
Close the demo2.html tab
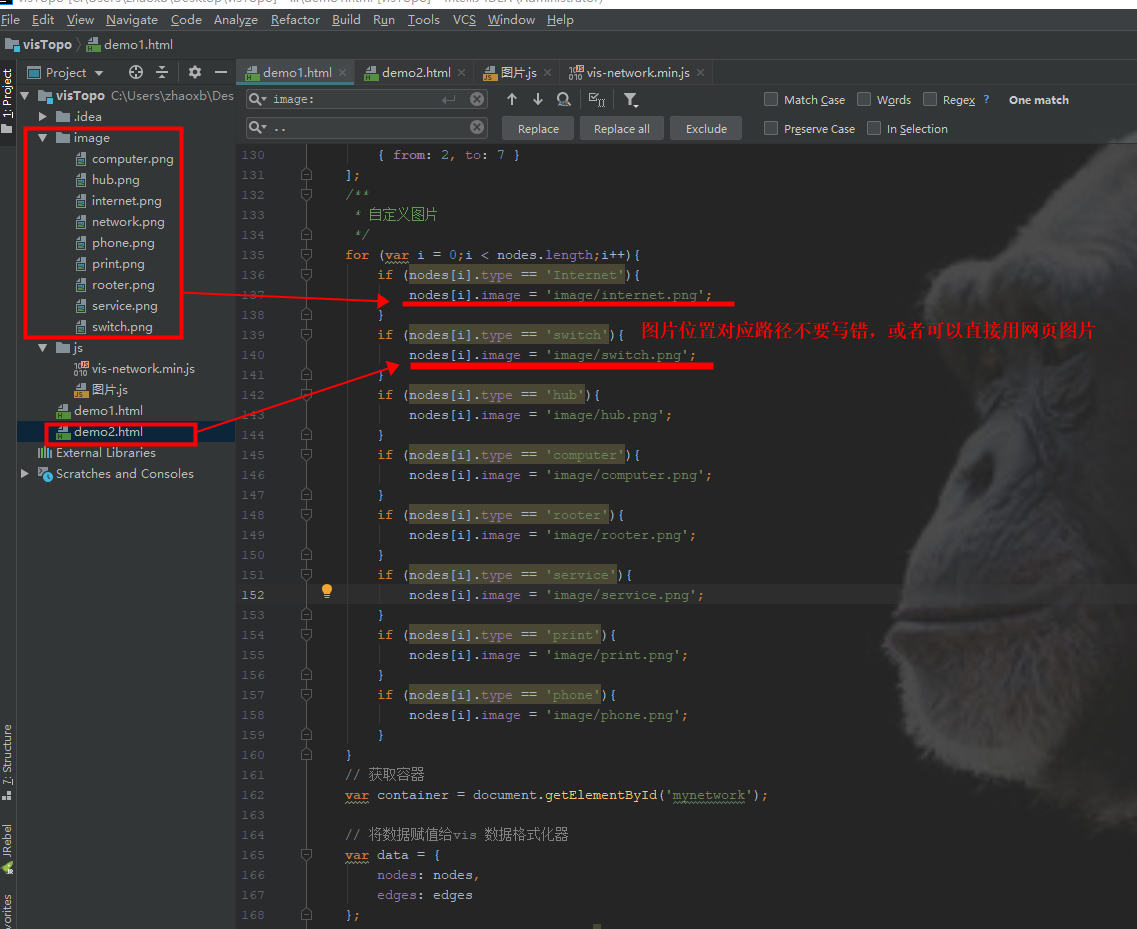click(x=461, y=73)
